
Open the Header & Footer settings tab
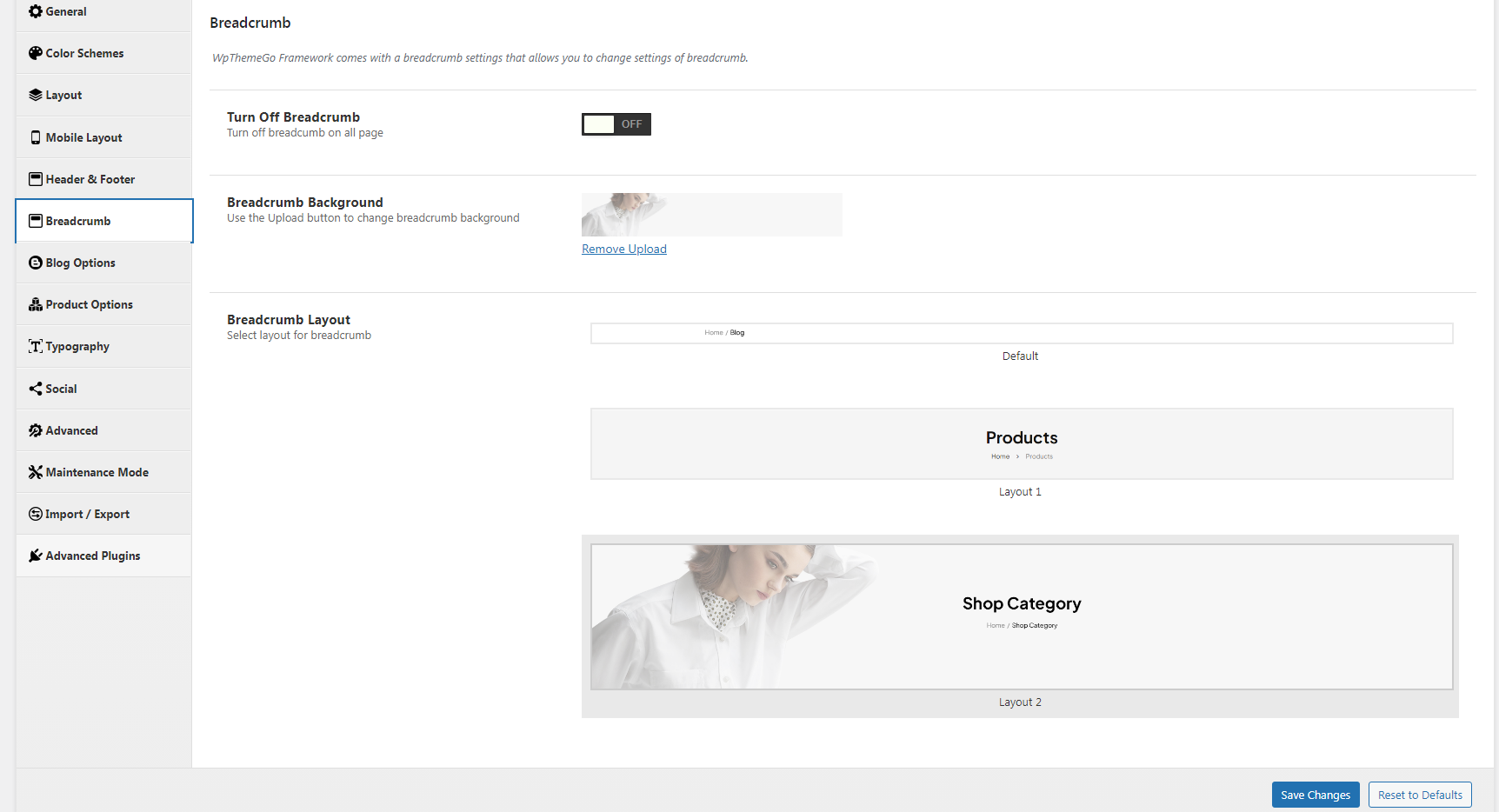[x=90, y=179]
